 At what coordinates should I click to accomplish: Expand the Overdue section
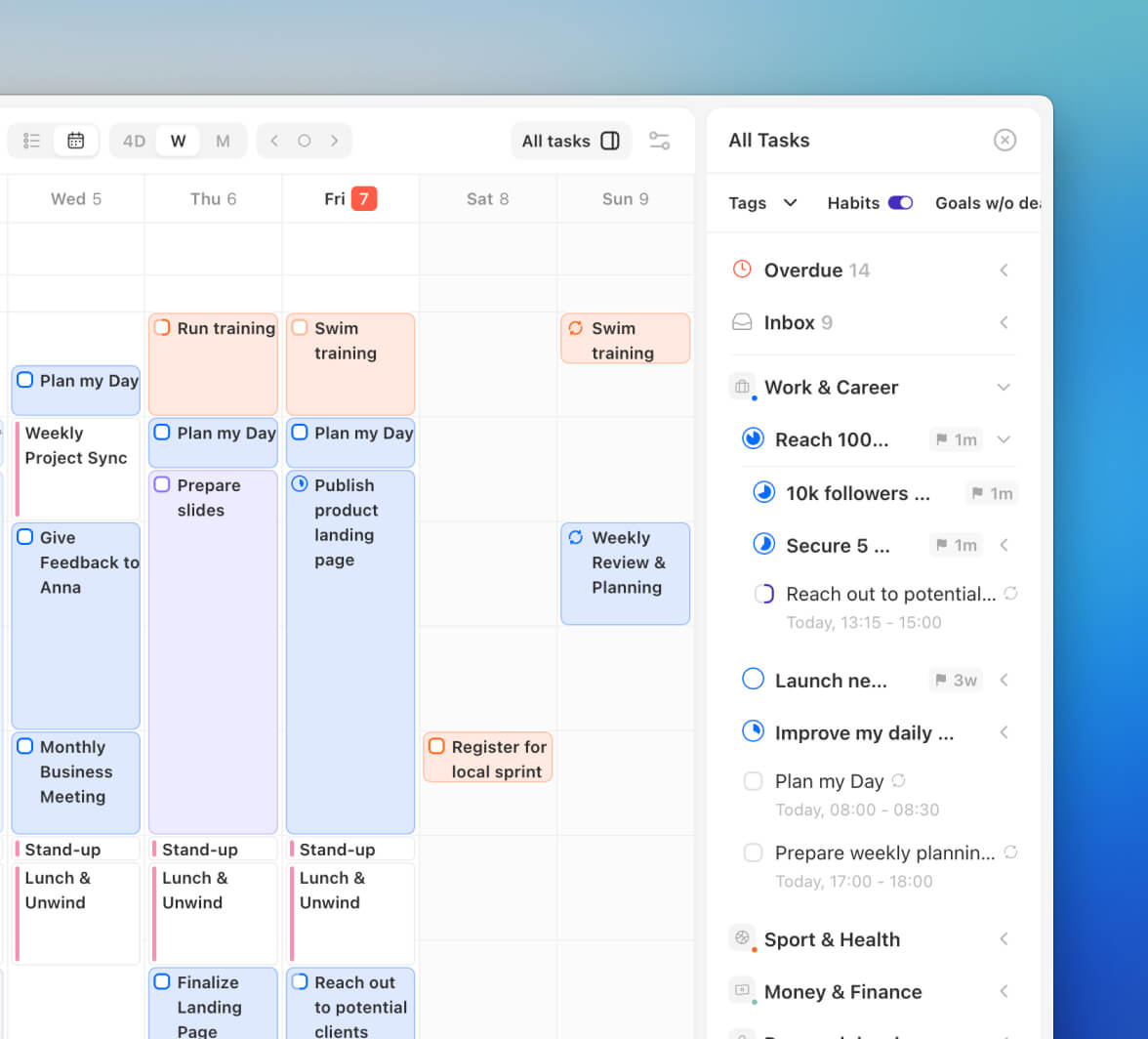[x=1004, y=270]
